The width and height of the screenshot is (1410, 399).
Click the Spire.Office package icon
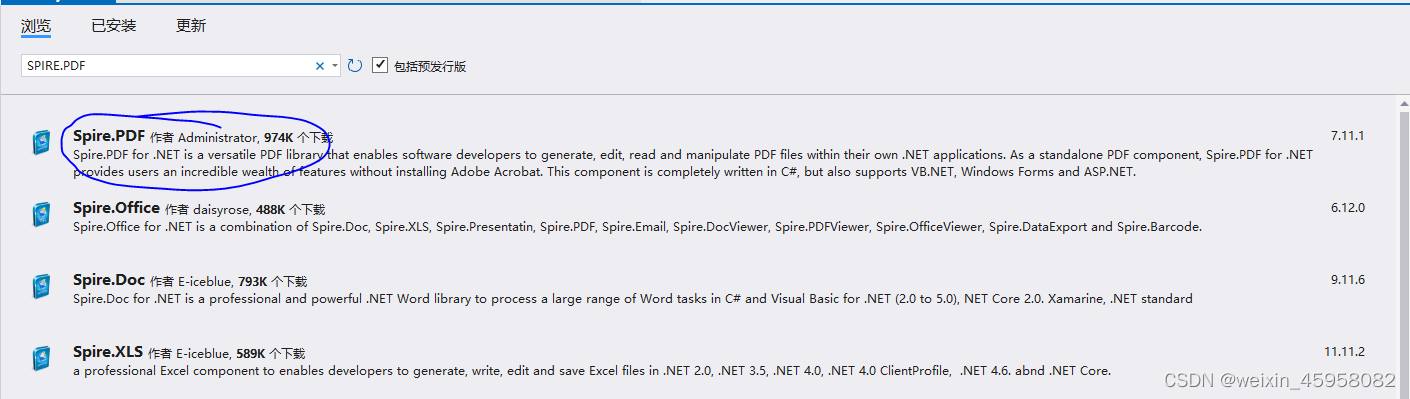click(41, 215)
